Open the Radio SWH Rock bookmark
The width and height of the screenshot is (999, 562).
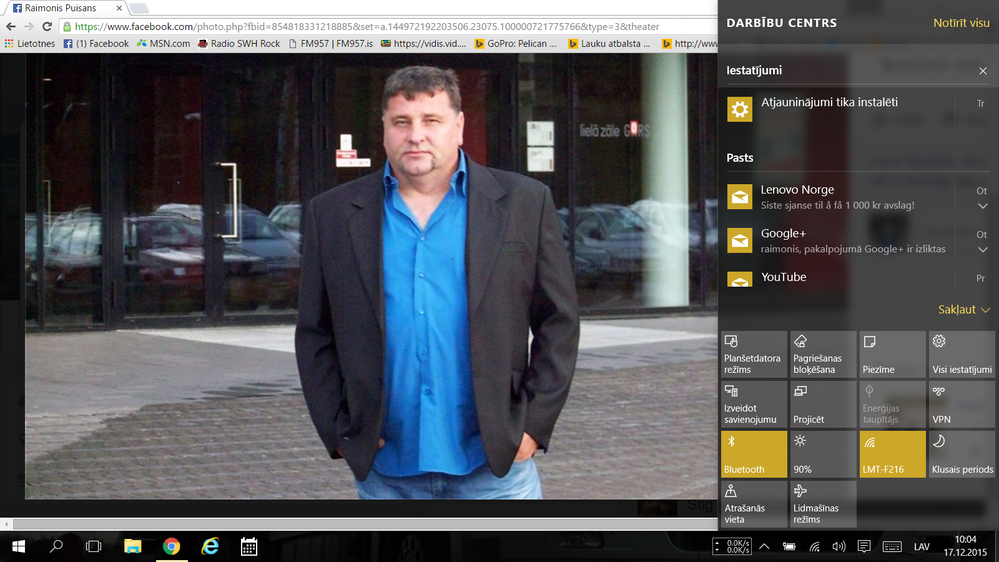(x=239, y=43)
